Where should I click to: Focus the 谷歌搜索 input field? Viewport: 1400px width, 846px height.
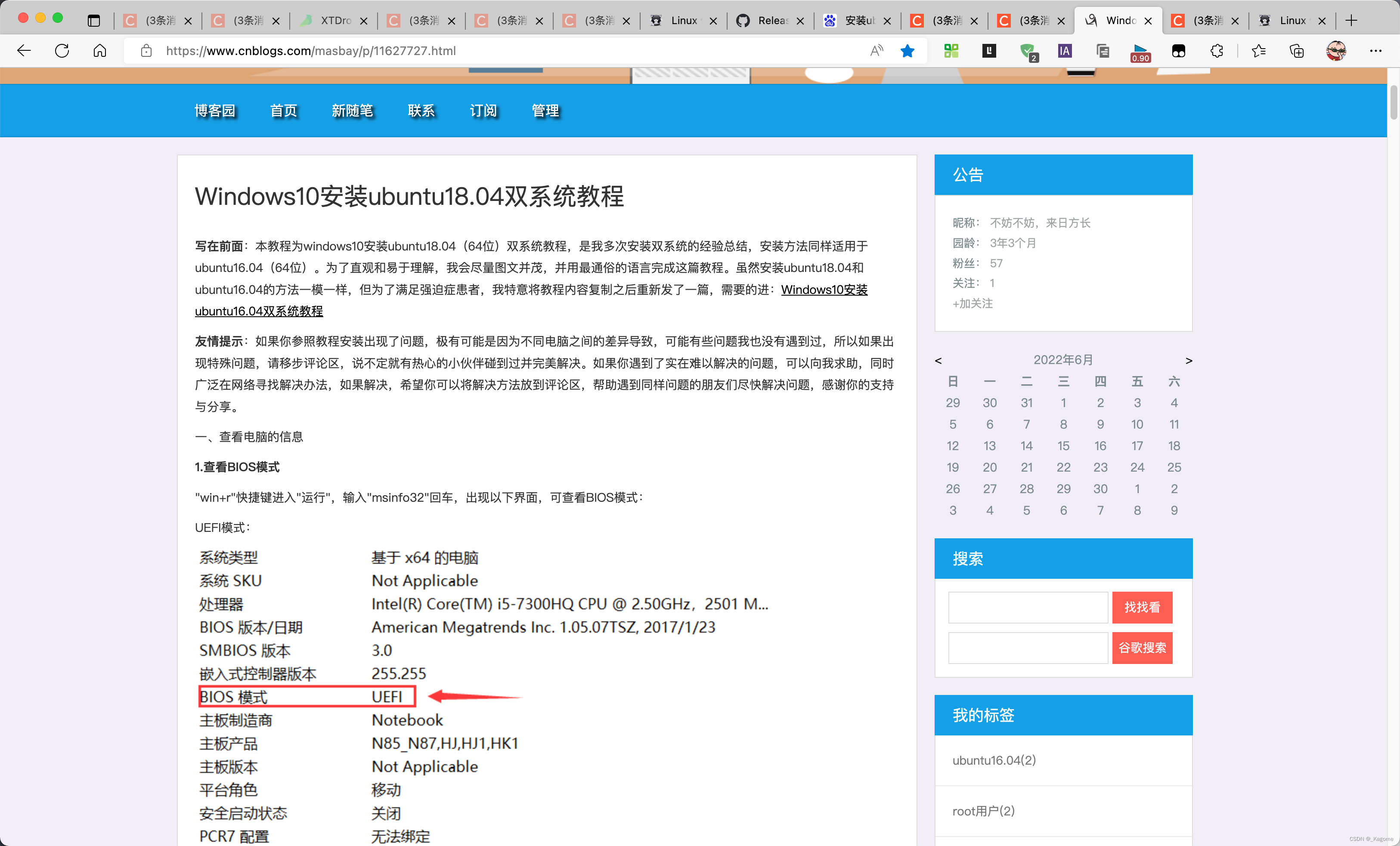[1028, 647]
